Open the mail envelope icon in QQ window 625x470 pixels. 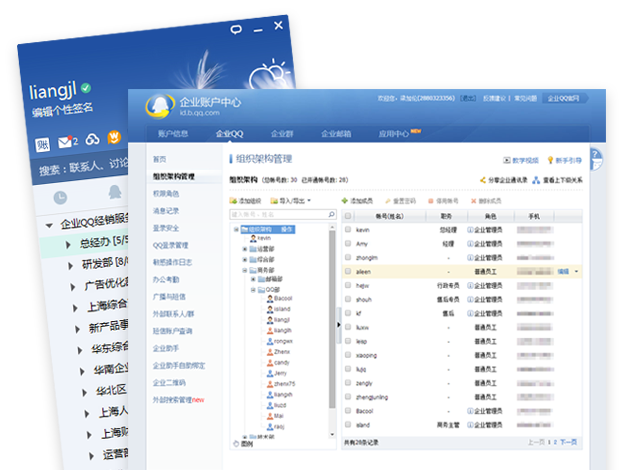tap(65, 142)
